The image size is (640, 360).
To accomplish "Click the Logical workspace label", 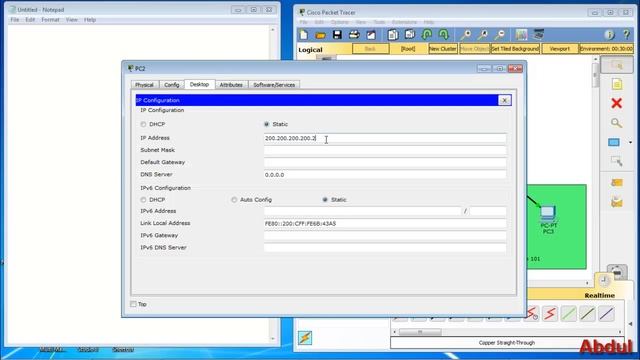I will point(310,50).
